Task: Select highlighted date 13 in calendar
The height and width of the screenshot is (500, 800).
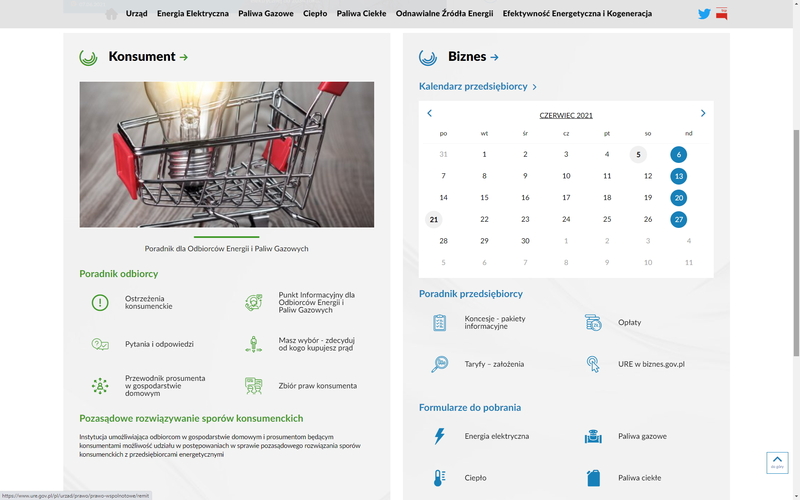Action: click(678, 176)
